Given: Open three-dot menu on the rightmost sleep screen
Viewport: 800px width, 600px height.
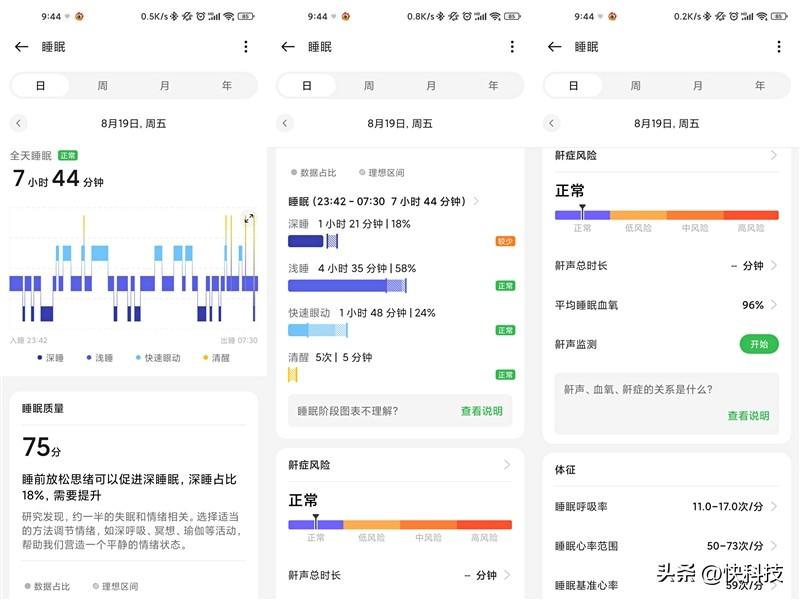Looking at the screenshot, I should tap(778, 47).
